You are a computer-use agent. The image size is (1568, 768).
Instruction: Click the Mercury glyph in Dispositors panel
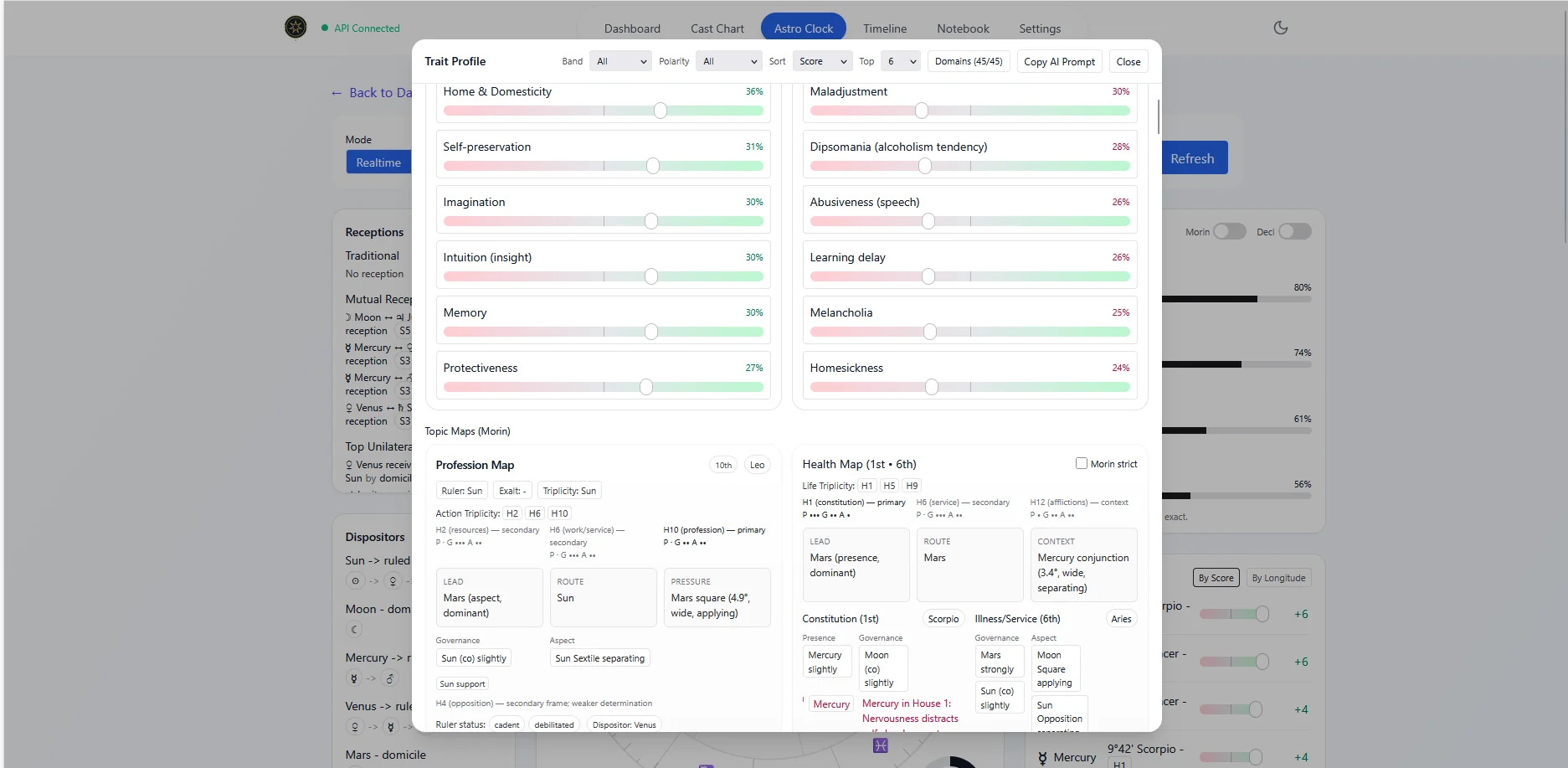click(x=354, y=678)
